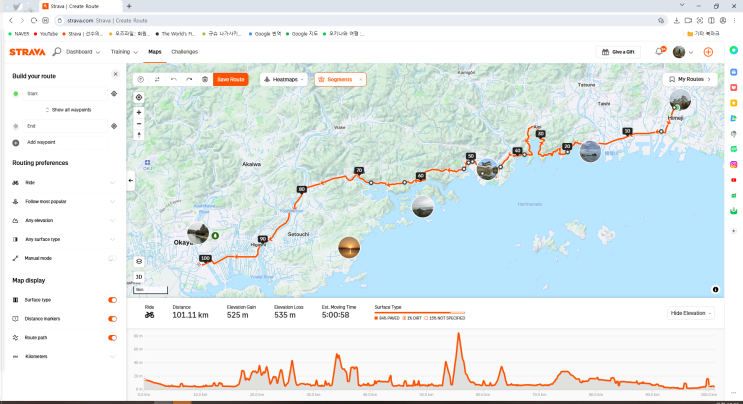Click the map layers style icon
This screenshot has width=743, height=404.
(x=139, y=261)
